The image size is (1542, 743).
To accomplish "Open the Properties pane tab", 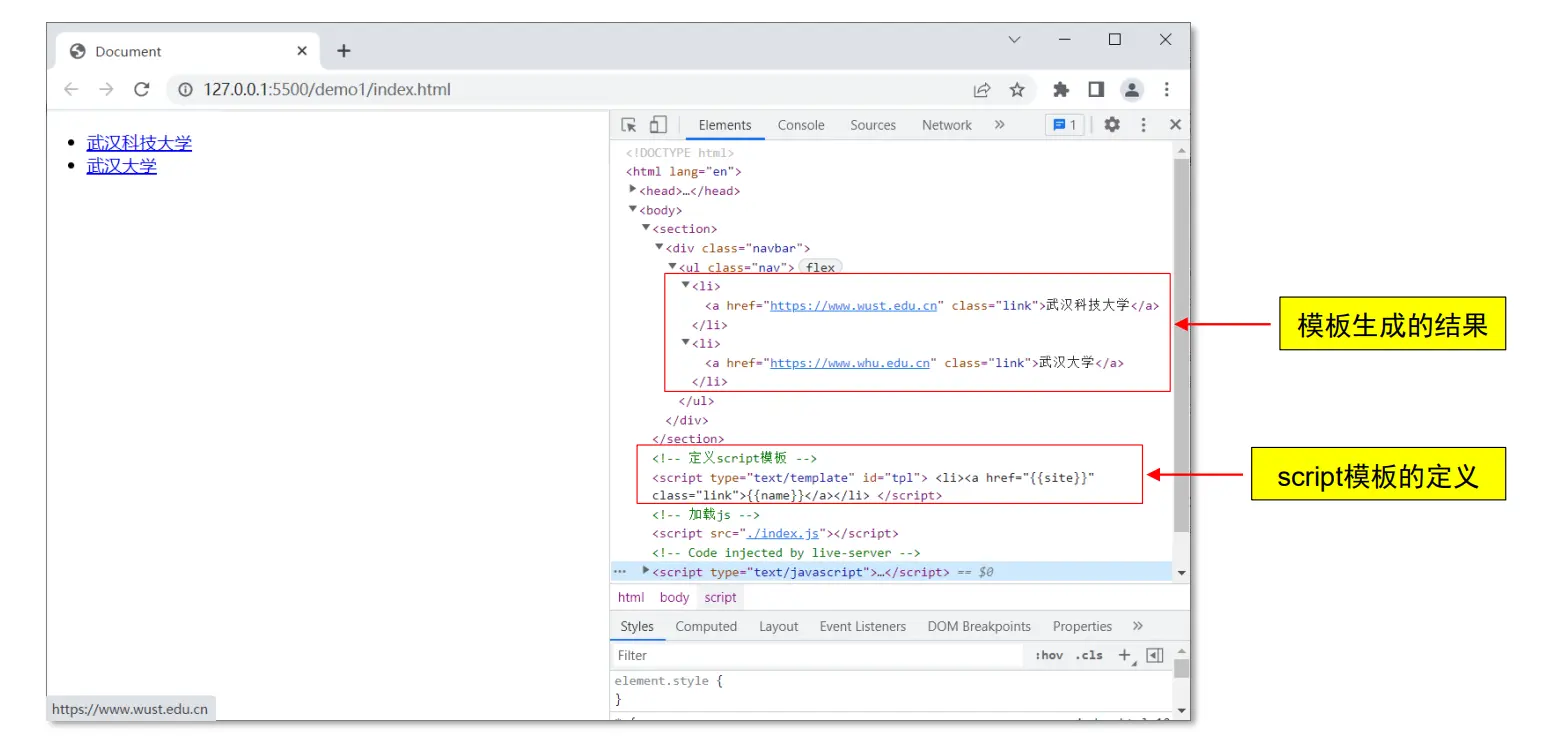I will pos(1082,627).
